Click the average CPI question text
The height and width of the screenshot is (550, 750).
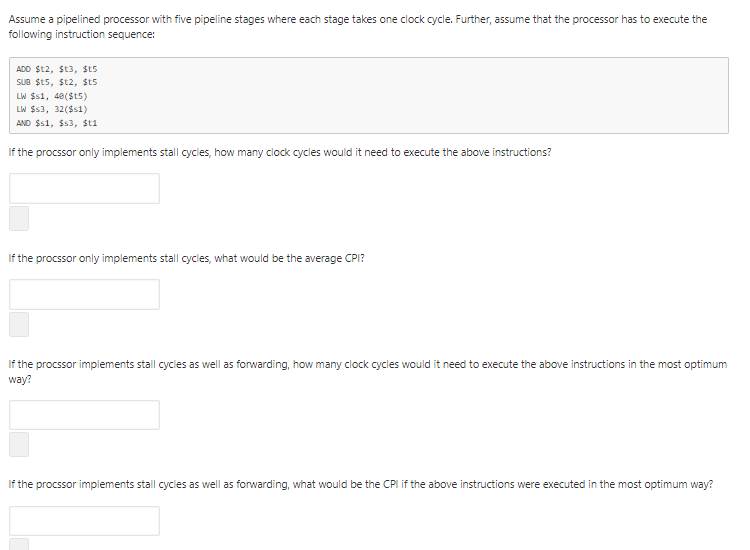(187, 259)
